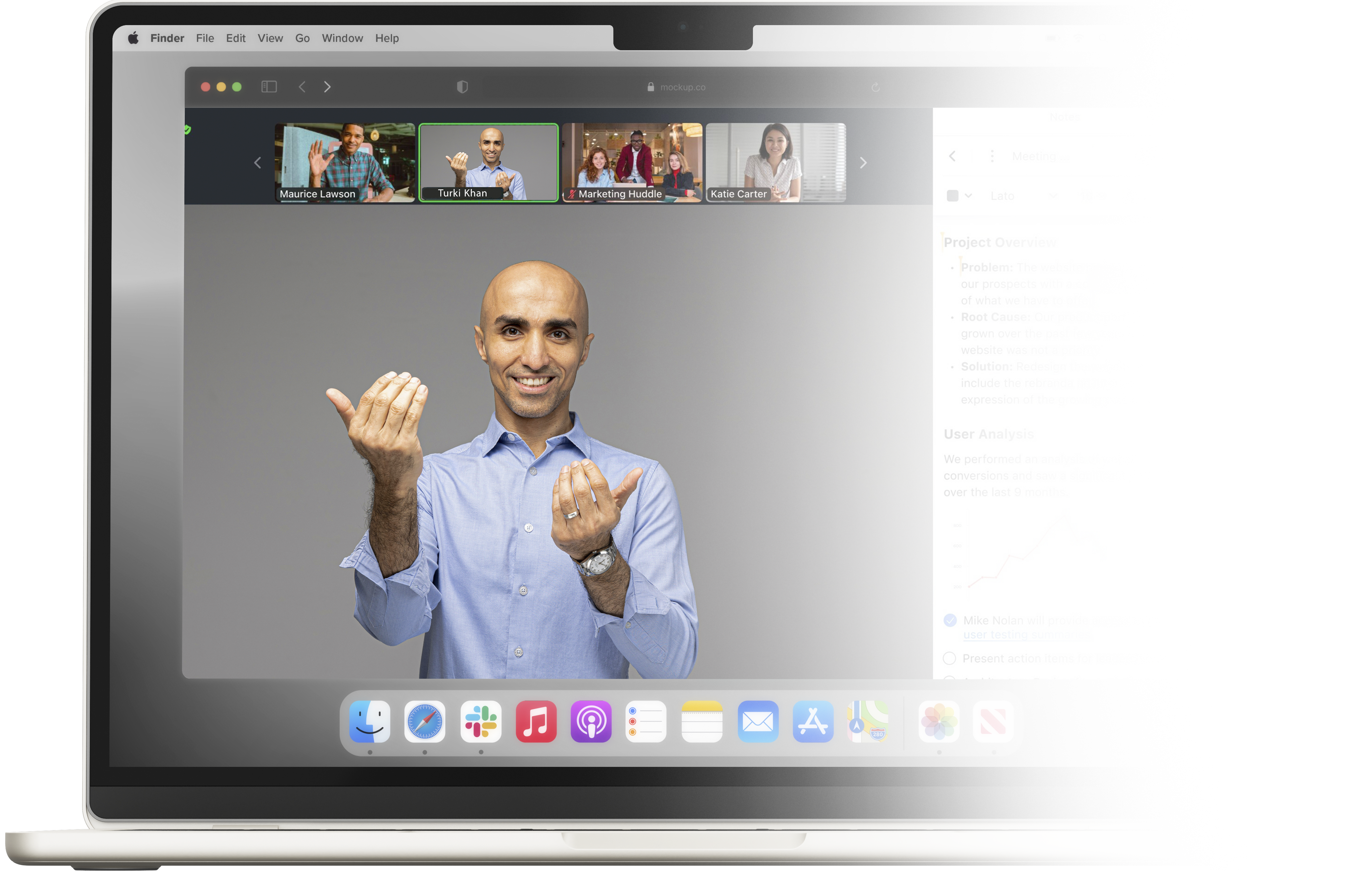Reload the page with the refresh icon
Viewport: 1372px width, 880px height.
tap(875, 87)
